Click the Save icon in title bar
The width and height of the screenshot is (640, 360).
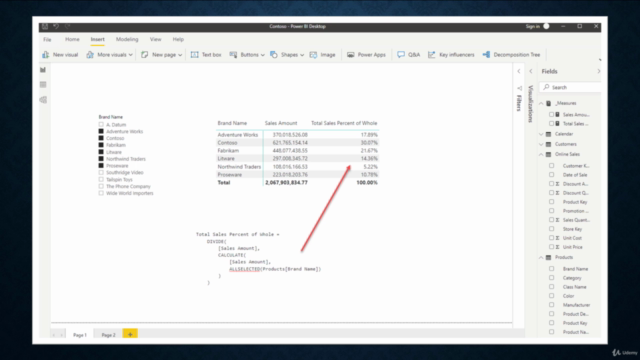[x=45, y=26]
